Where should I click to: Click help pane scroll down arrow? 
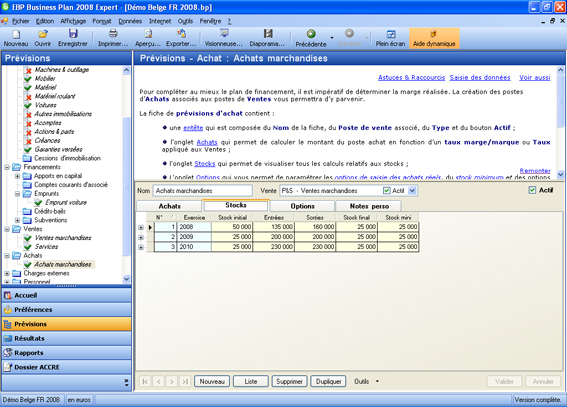coord(560,175)
